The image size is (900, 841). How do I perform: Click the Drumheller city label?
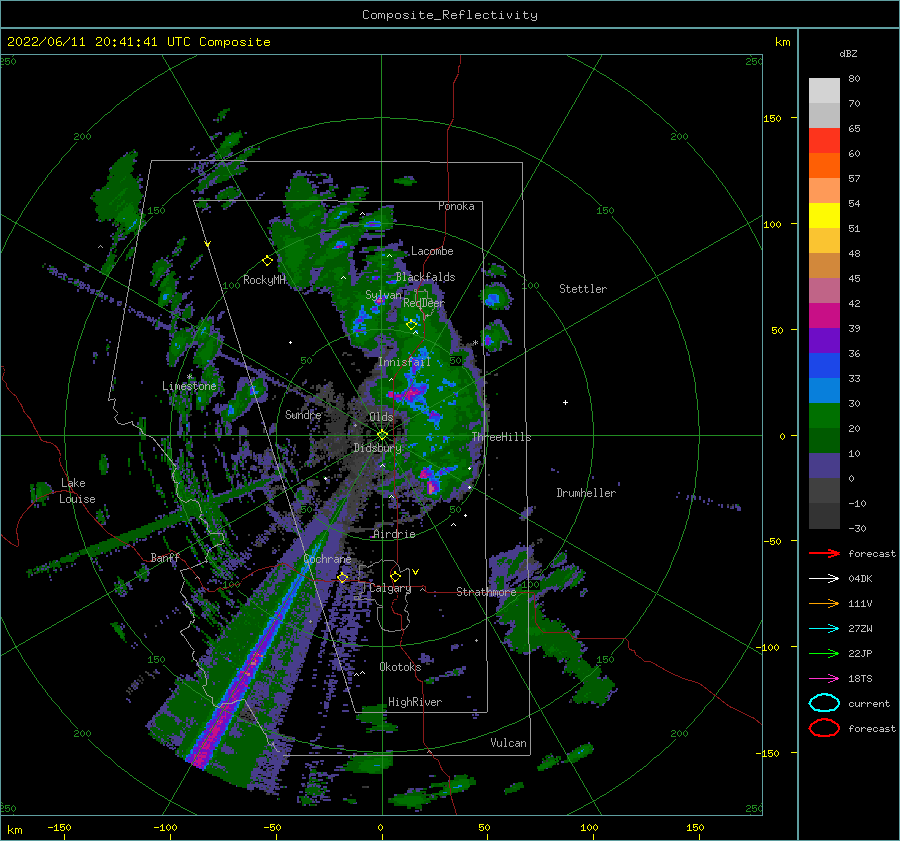pos(586,493)
